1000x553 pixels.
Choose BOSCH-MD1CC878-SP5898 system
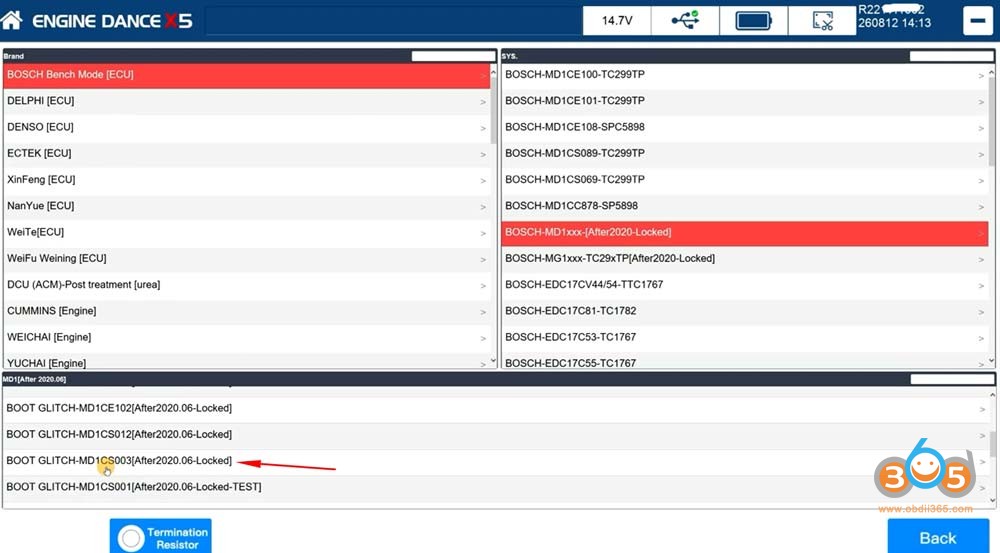coord(744,206)
